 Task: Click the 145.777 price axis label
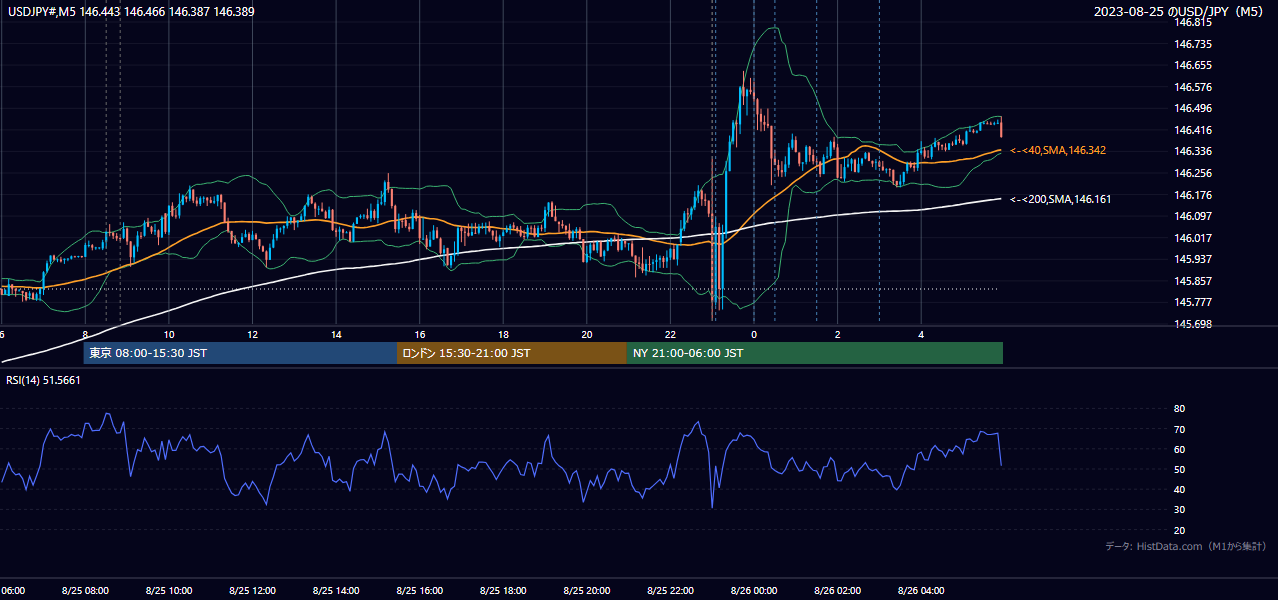(x=1194, y=302)
